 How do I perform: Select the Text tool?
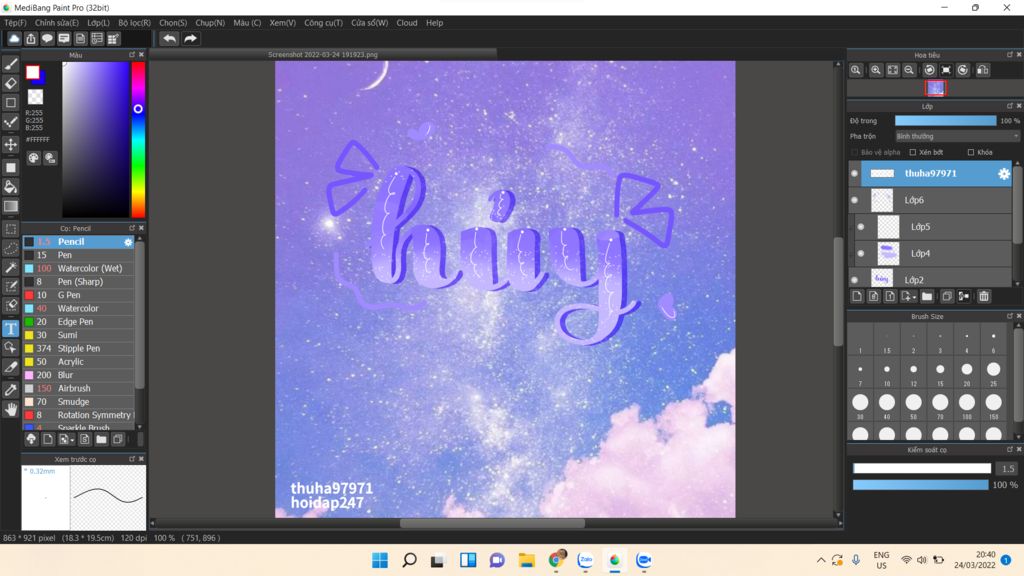[10, 328]
